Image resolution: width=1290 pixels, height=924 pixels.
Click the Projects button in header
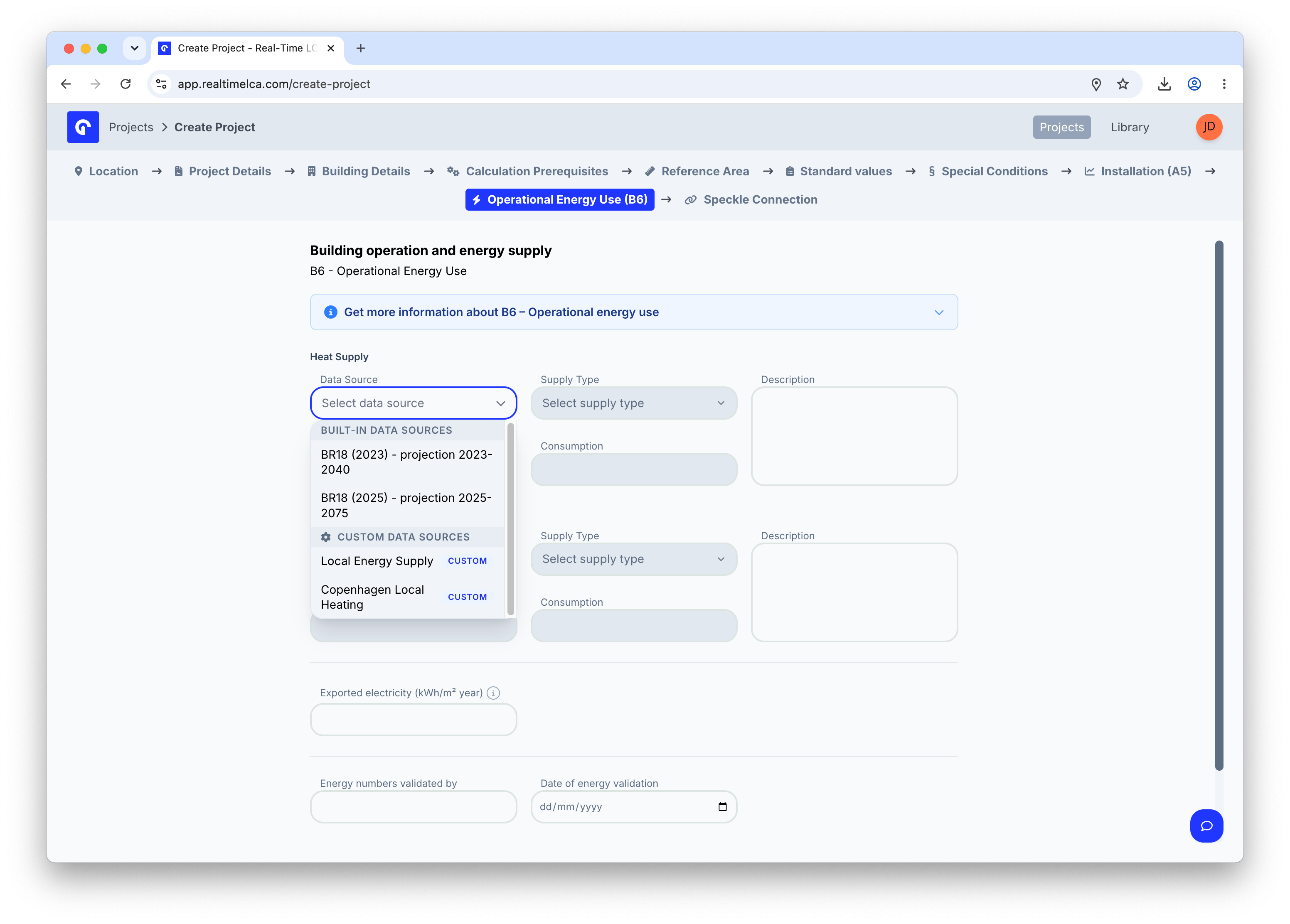point(1061,127)
